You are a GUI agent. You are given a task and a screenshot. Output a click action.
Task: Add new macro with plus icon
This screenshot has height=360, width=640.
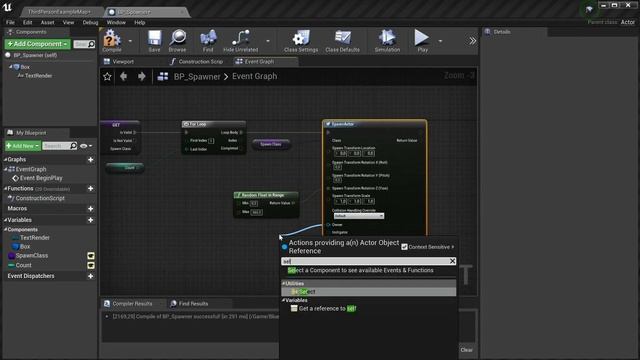tap(91, 209)
